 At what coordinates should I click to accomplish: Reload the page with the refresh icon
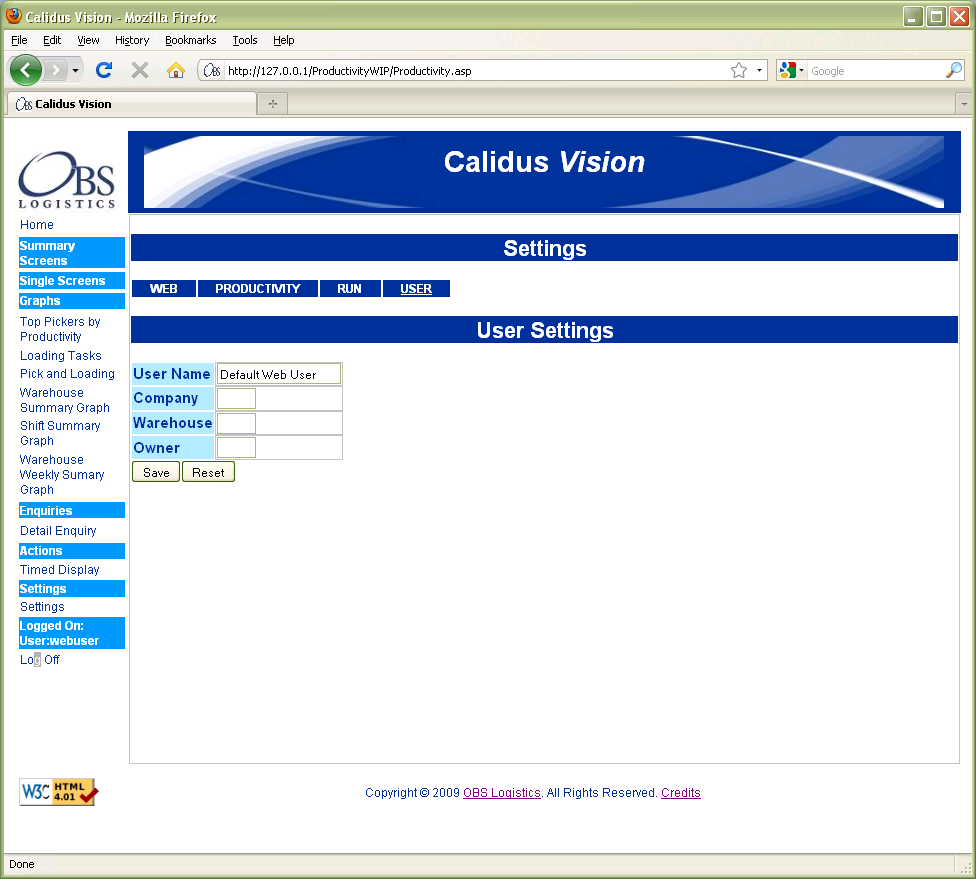pyautogui.click(x=104, y=70)
